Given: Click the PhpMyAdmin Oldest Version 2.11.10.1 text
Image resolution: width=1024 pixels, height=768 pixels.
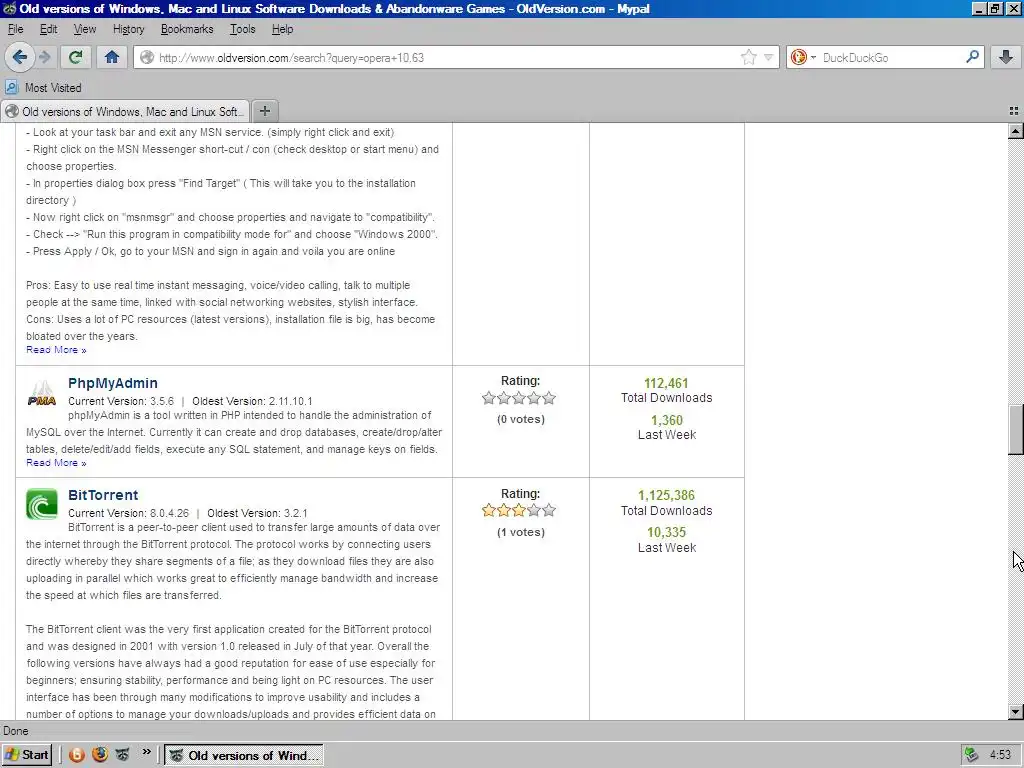Looking at the screenshot, I should (252, 401).
